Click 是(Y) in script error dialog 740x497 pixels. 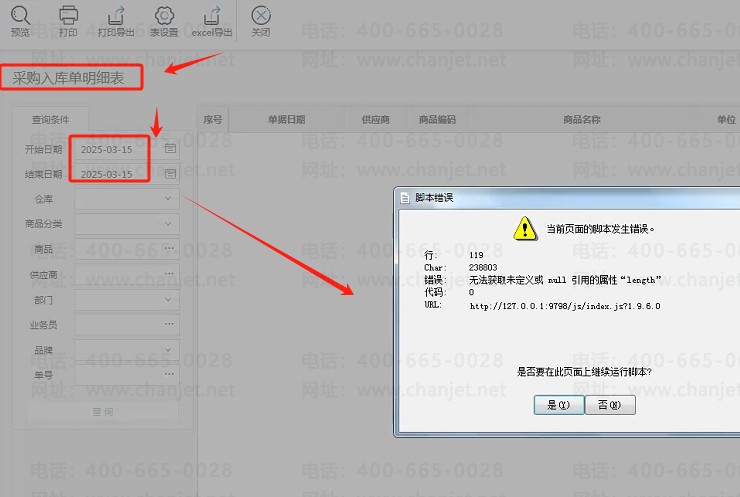click(558, 405)
